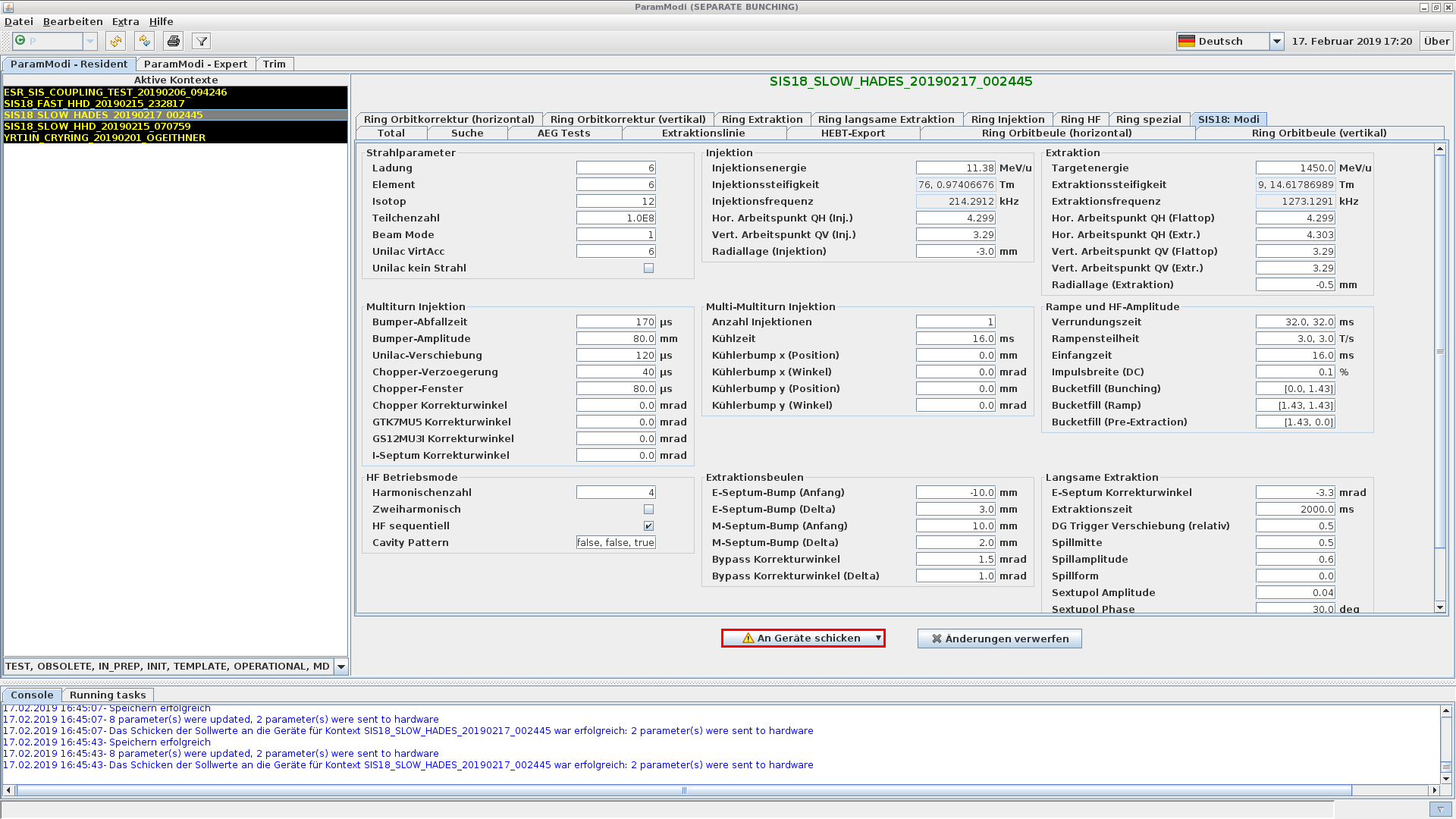Screen dimensions: 1456x819
Task: Click the orange-blue sync arrows toolbar icon
Action: tap(144, 41)
